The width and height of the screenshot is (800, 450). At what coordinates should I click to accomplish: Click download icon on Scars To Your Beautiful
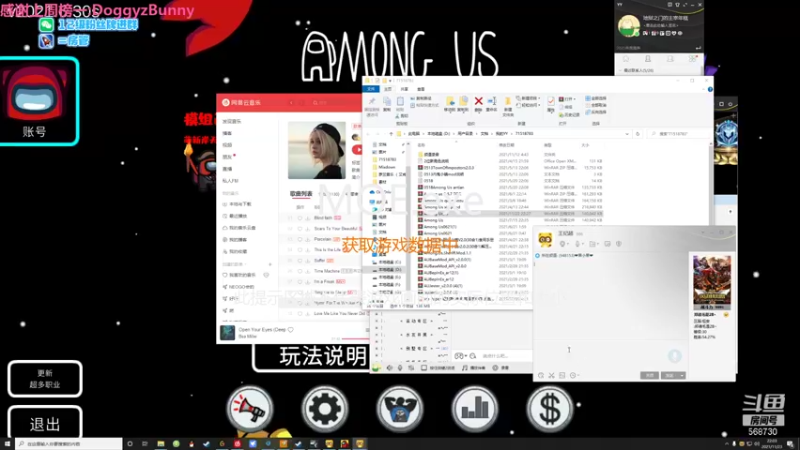tap(308, 229)
